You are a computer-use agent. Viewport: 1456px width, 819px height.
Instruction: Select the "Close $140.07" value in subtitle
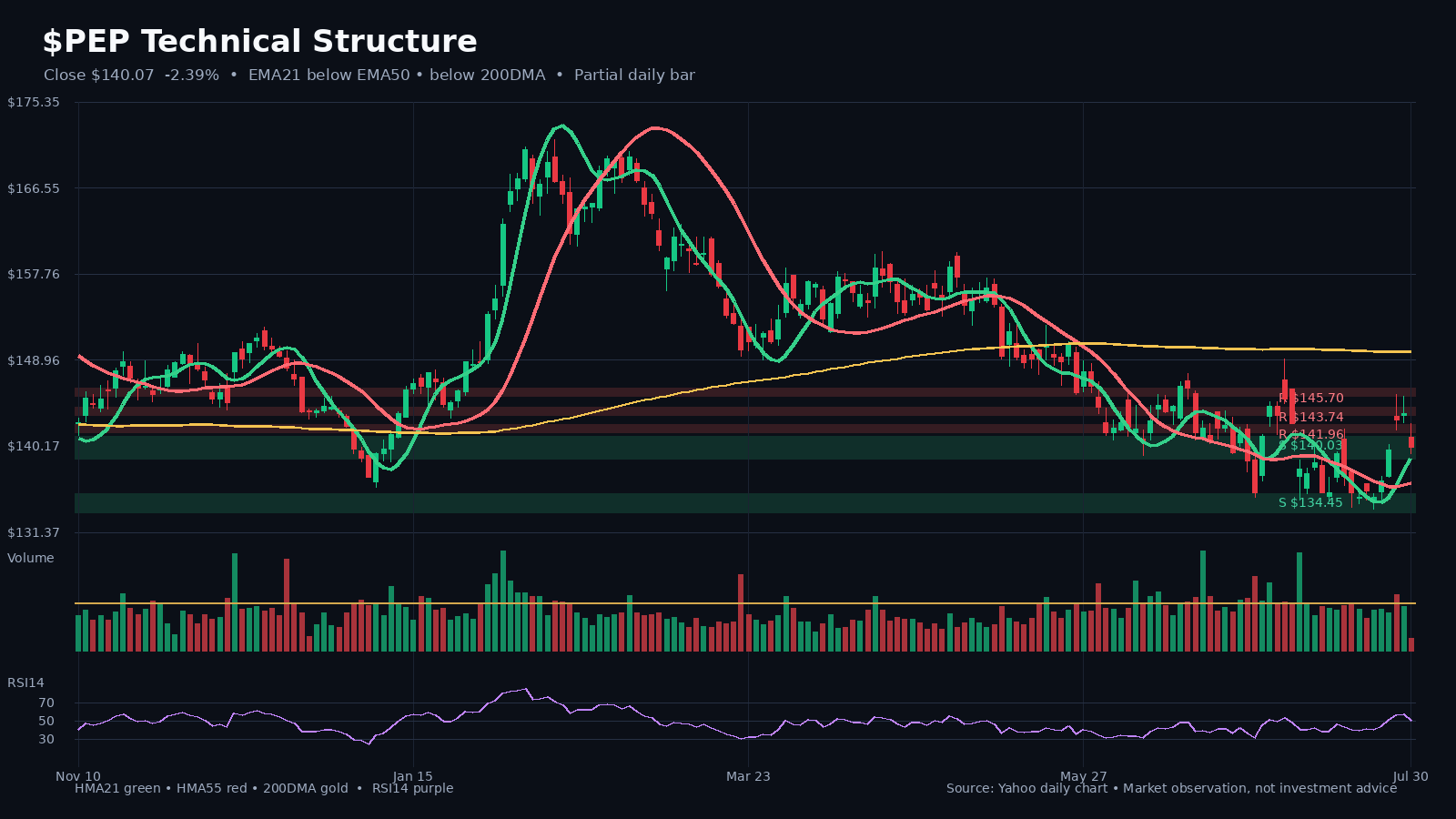99,76
